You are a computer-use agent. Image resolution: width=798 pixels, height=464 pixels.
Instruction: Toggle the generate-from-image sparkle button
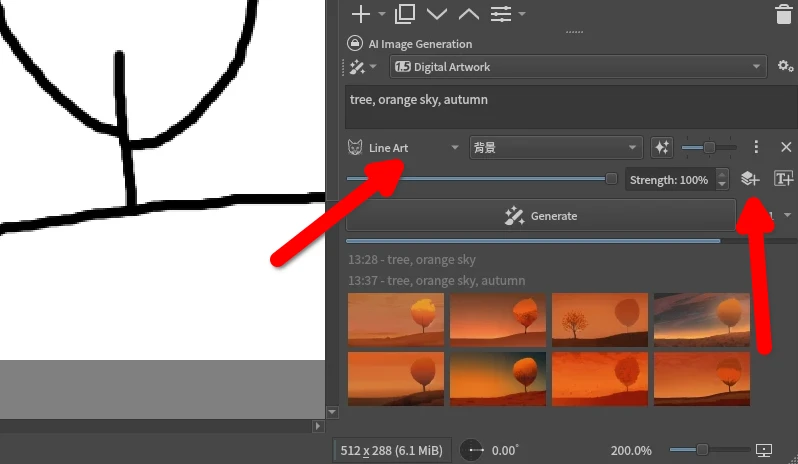pyautogui.click(x=661, y=148)
